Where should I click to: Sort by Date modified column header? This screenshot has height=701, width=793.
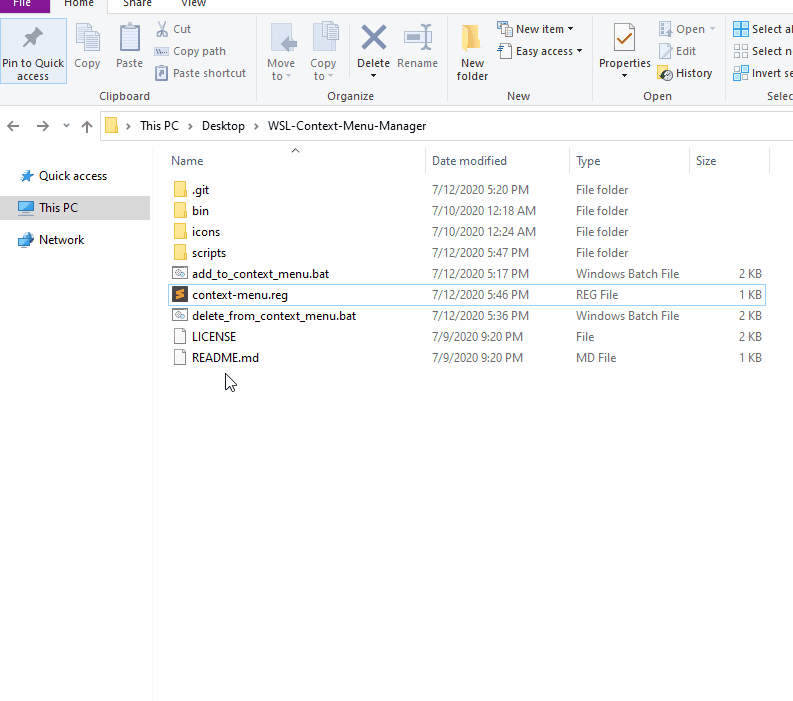(x=469, y=161)
